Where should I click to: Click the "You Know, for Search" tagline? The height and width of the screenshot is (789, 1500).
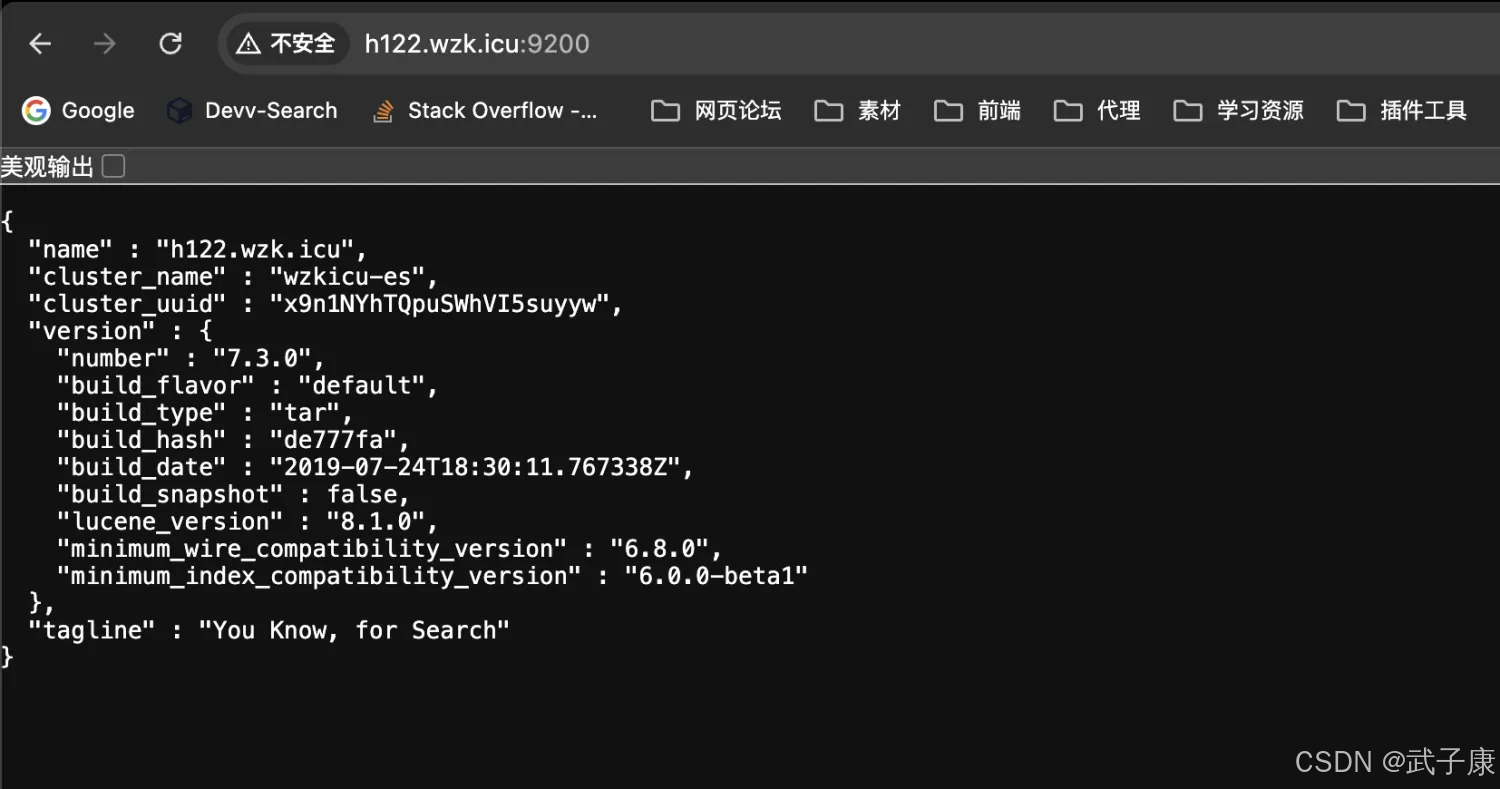354,630
